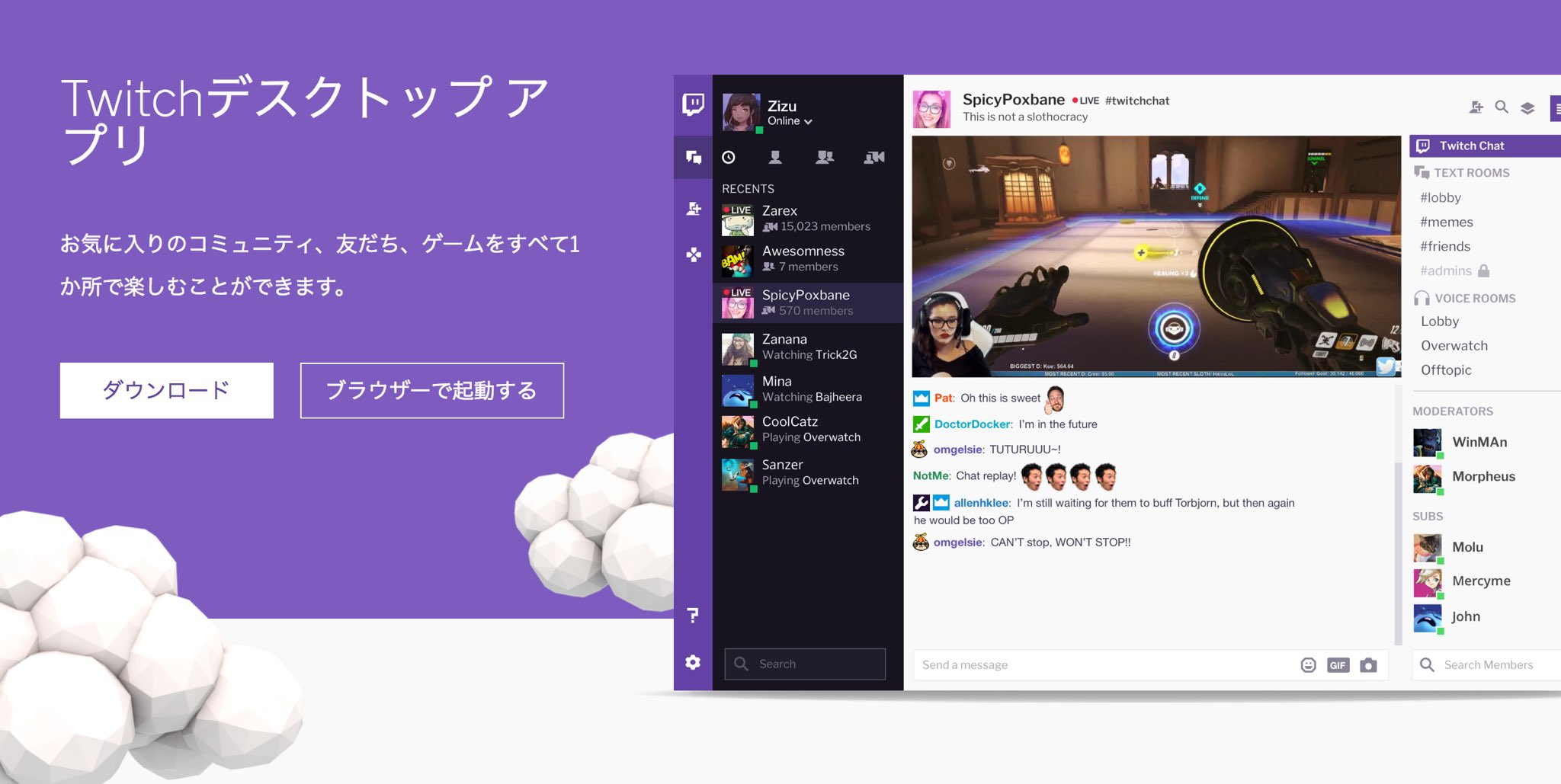This screenshot has width=1561, height=784.
Task: Click the sidebar Search field
Action: point(805,664)
